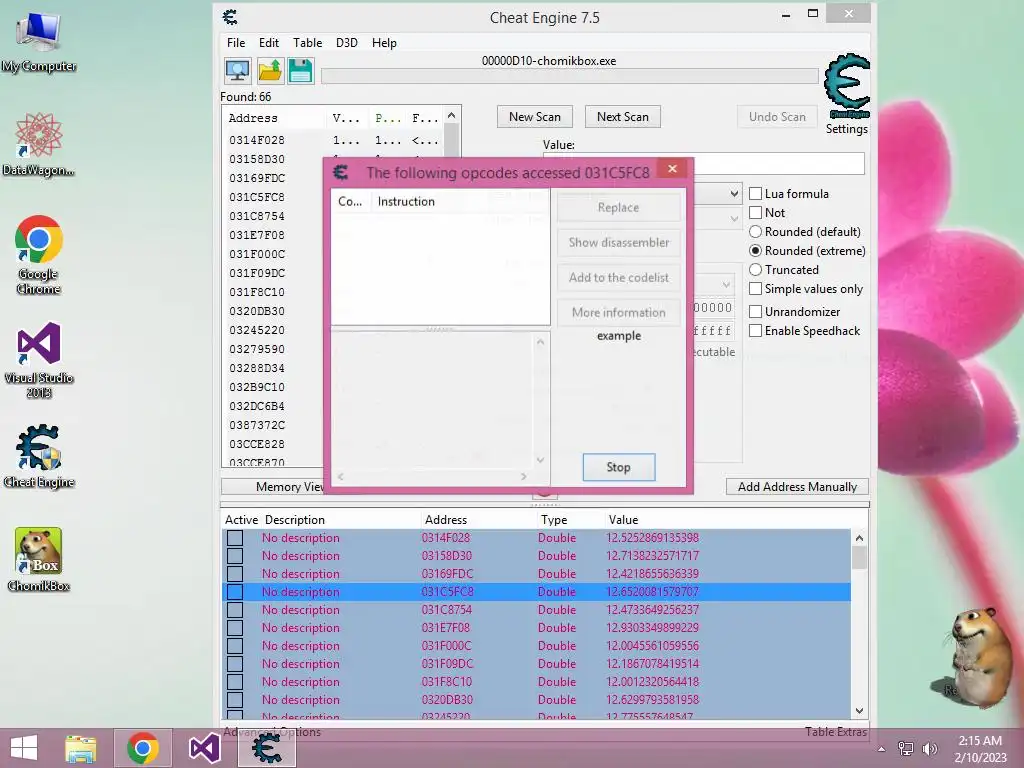Open My Computer desktop icon
The height and width of the screenshot is (768, 1024).
(39, 43)
